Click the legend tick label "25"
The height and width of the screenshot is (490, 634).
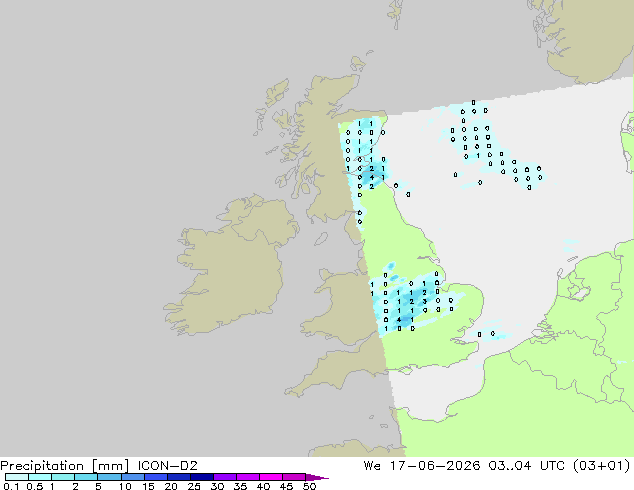click(194, 486)
